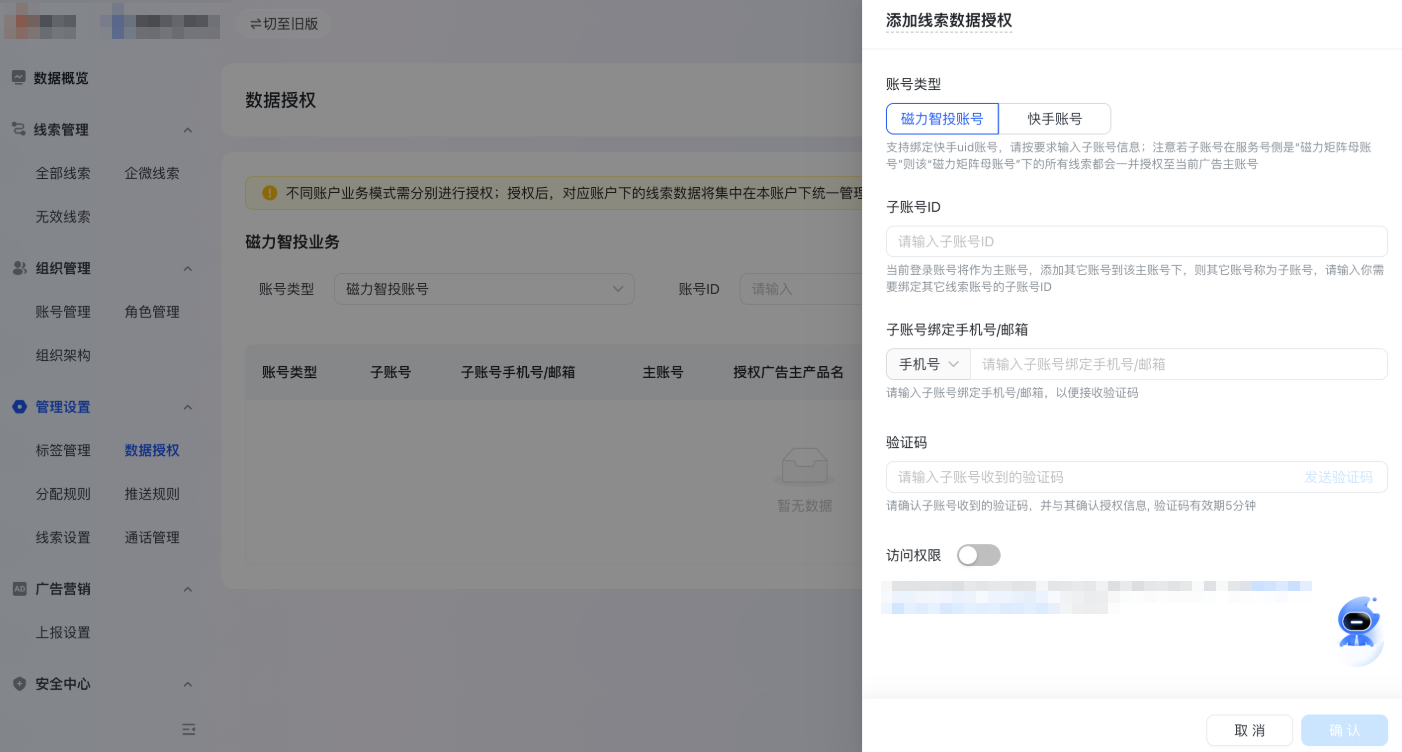Enable the 访问权限 access permission toggle
The width and height of the screenshot is (1402, 752).
point(978,555)
